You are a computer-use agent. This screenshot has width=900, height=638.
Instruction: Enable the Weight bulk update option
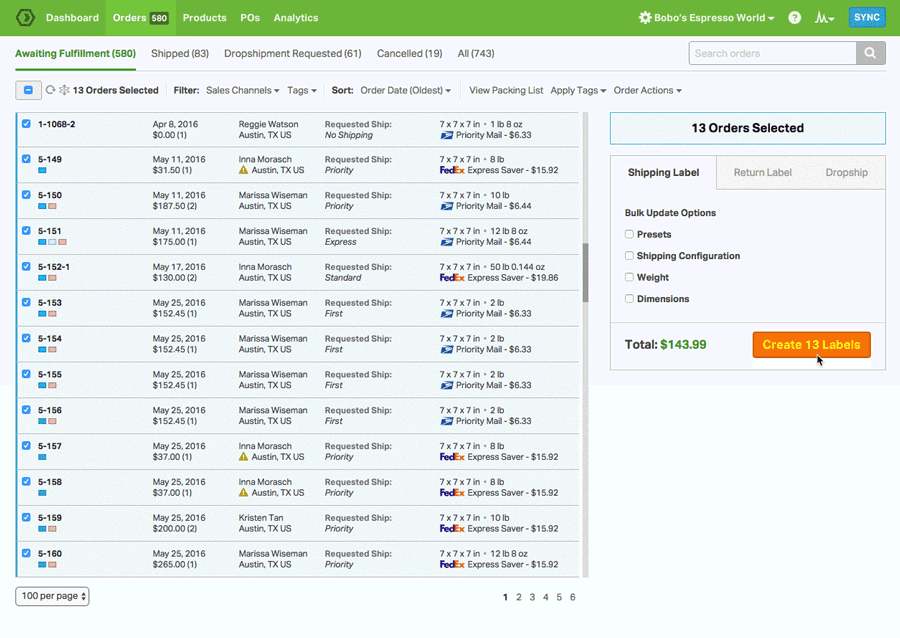(x=630, y=277)
